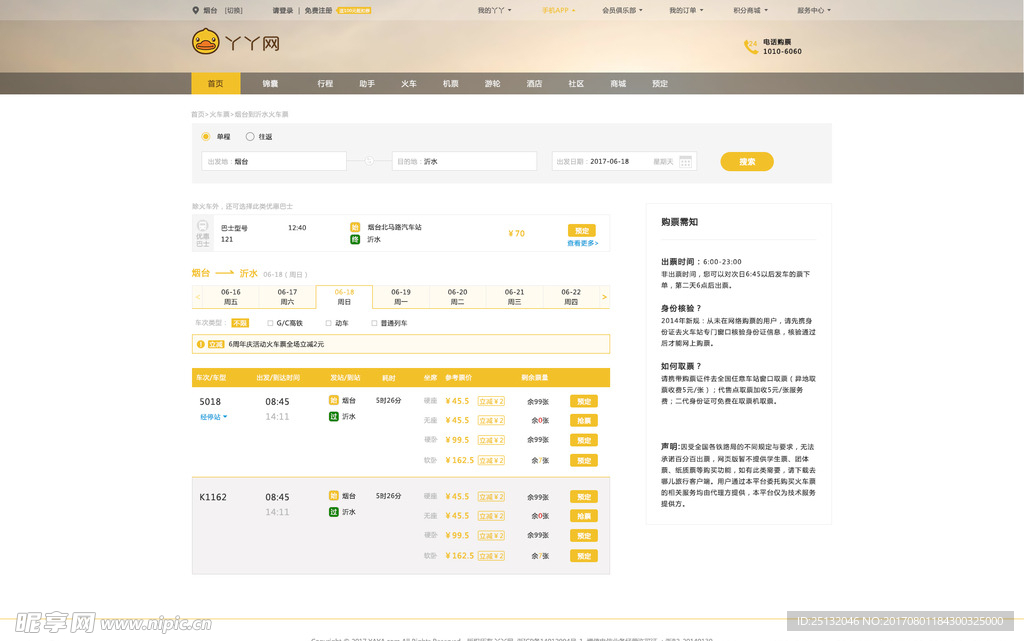Open the calendar icon in the date field
This screenshot has width=1024, height=641.
coord(686,161)
